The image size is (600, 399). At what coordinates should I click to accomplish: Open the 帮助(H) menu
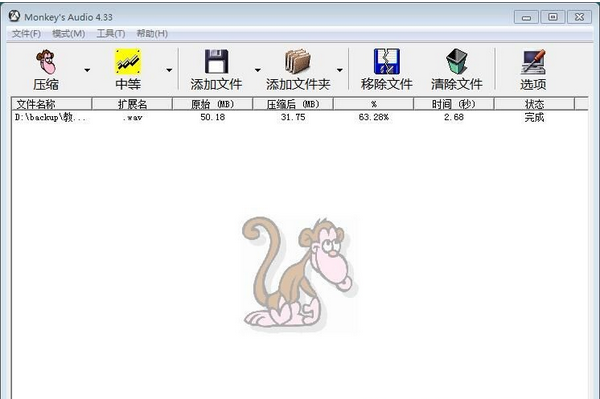(152, 34)
